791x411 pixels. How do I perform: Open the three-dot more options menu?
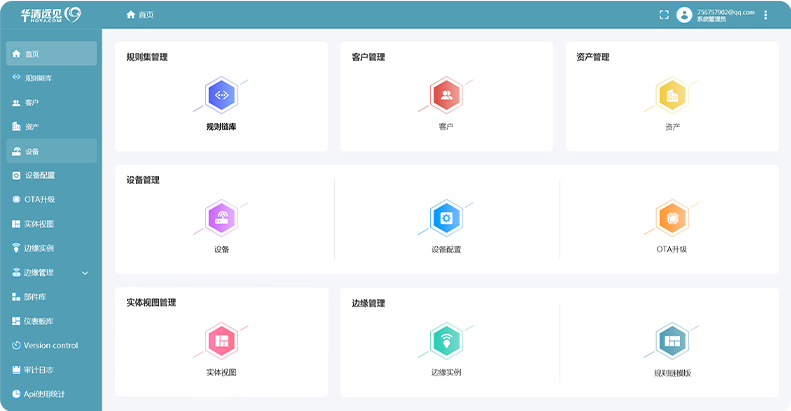click(x=766, y=15)
